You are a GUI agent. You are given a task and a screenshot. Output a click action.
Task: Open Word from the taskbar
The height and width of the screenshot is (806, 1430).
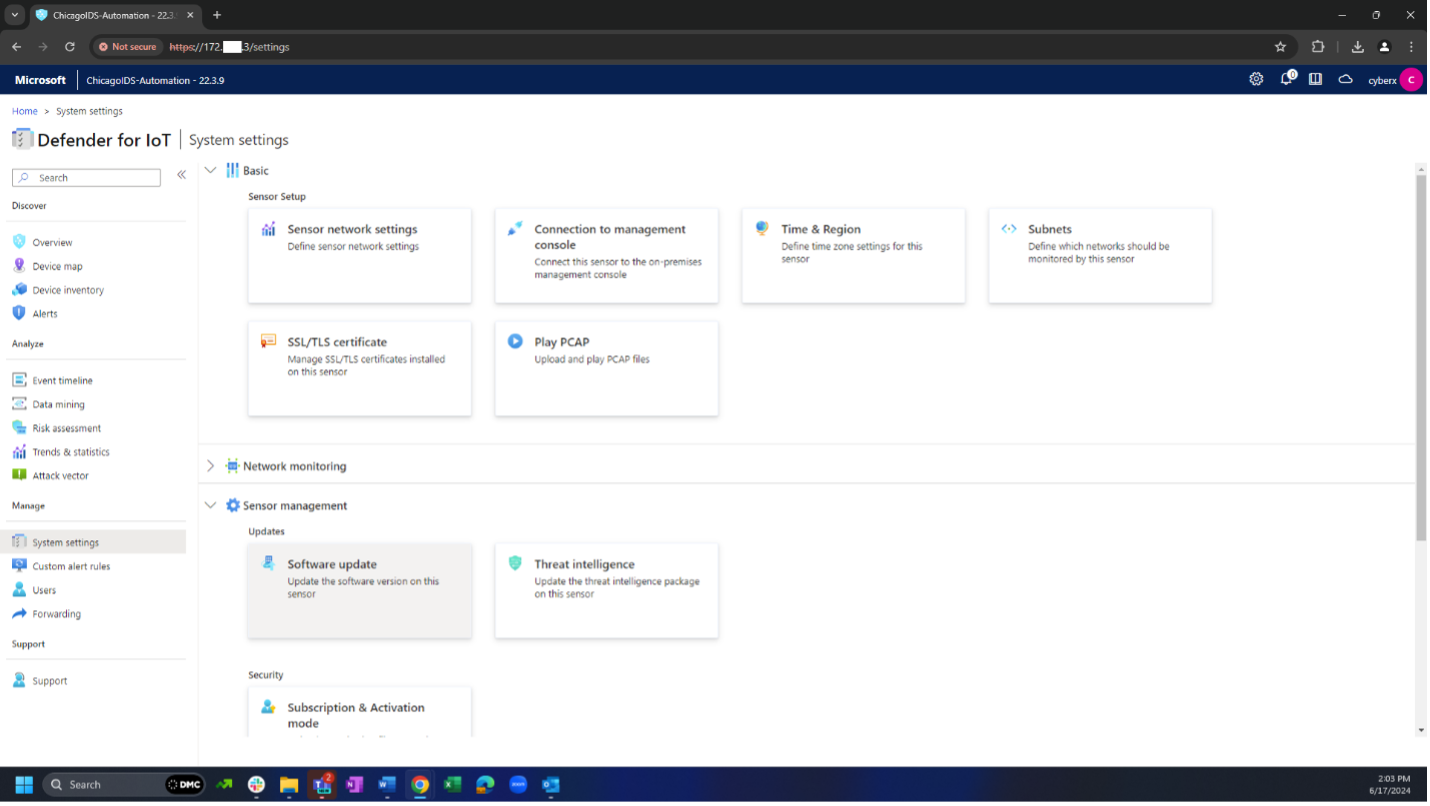pos(387,785)
